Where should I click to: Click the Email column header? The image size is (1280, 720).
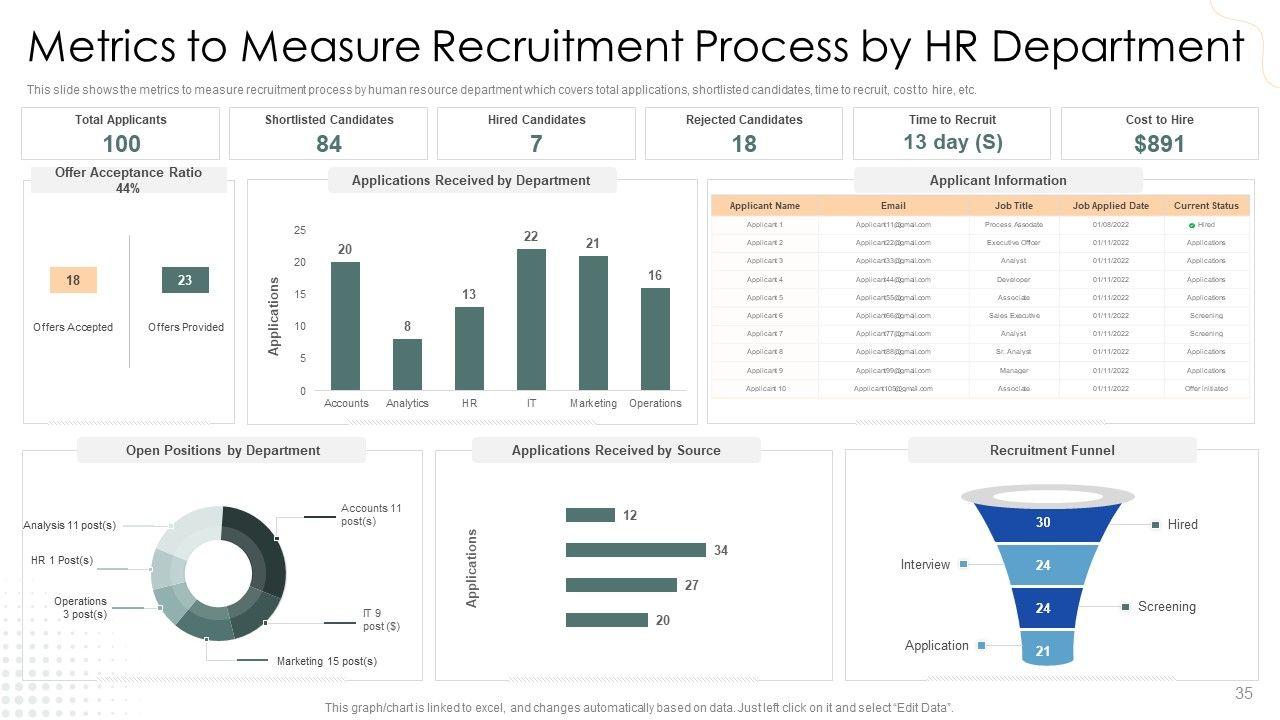tap(893, 206)
